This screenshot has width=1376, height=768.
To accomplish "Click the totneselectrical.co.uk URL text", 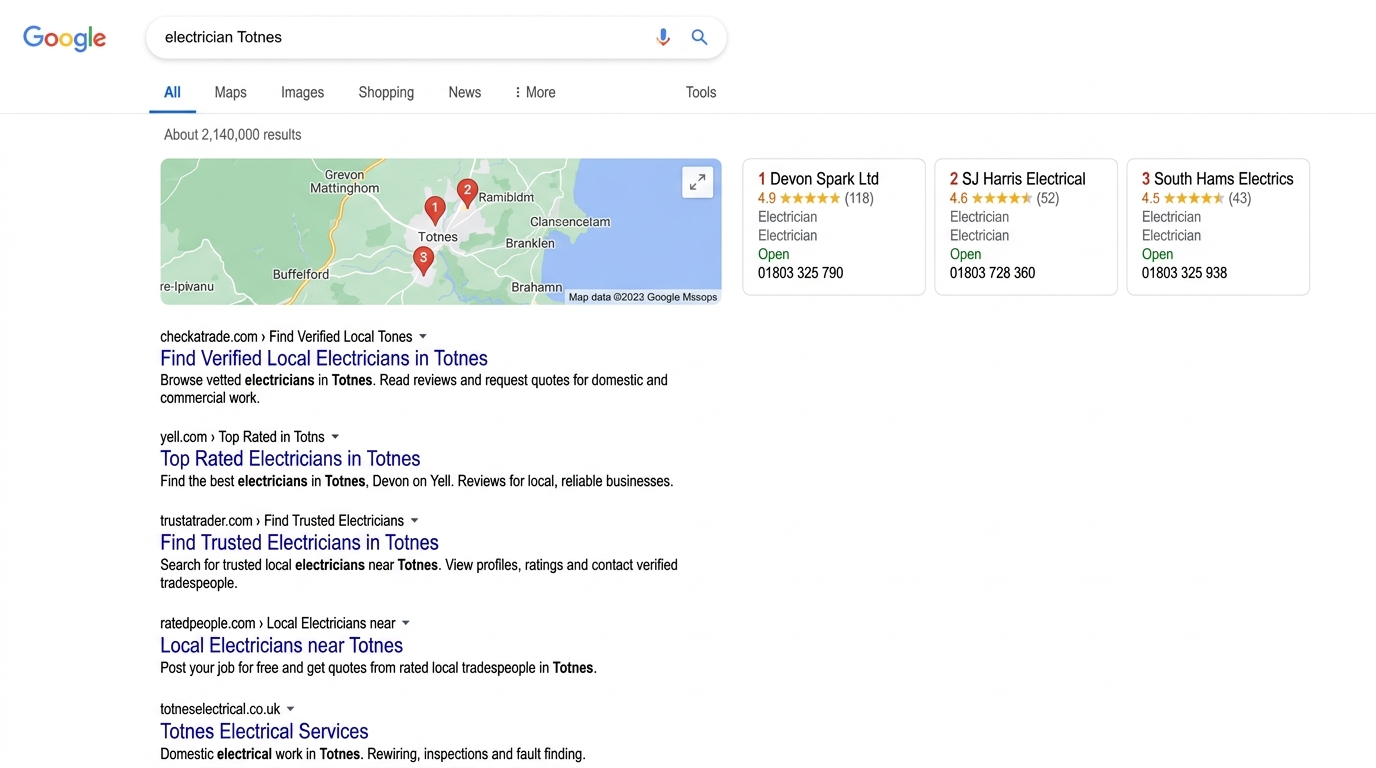I will (x=220, y=710).
